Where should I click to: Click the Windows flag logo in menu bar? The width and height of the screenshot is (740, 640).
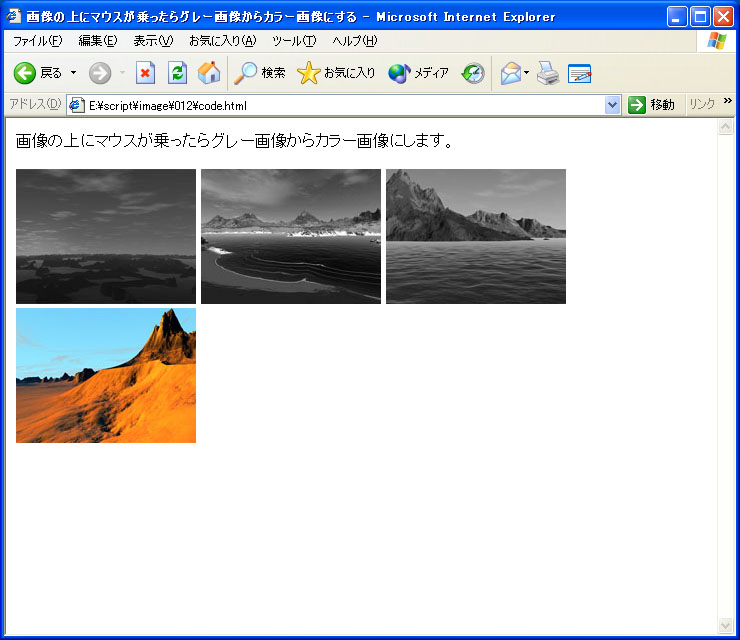click(717, 41)
